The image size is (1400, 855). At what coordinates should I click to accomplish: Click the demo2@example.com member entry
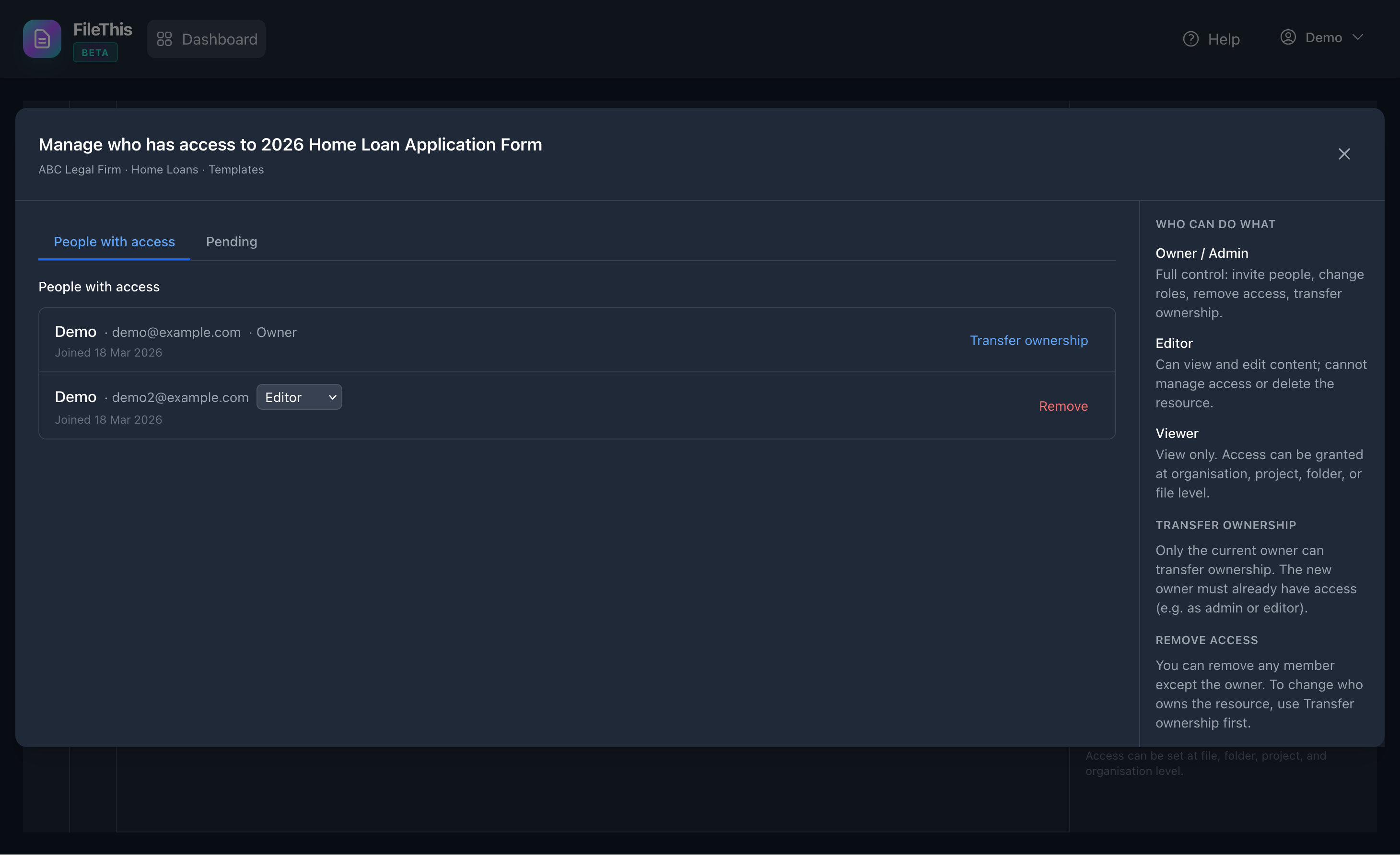(179, 397)
